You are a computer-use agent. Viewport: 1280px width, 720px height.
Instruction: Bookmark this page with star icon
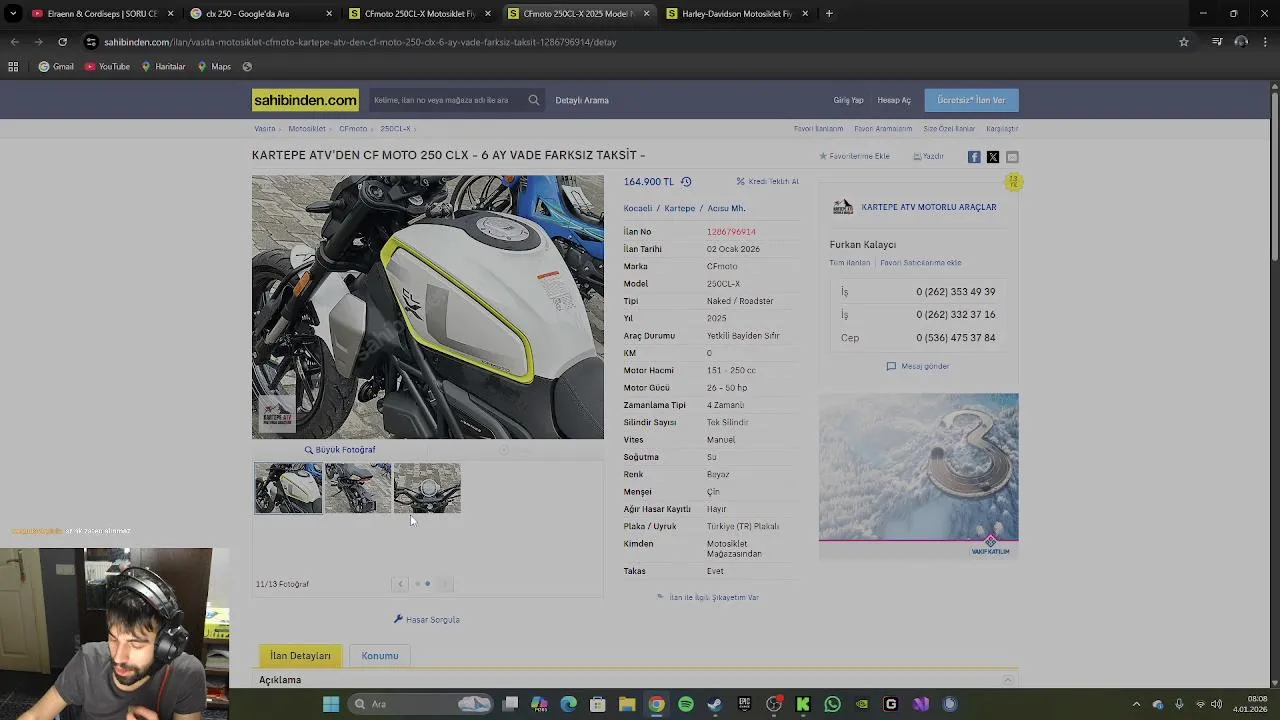[1184, 42]
